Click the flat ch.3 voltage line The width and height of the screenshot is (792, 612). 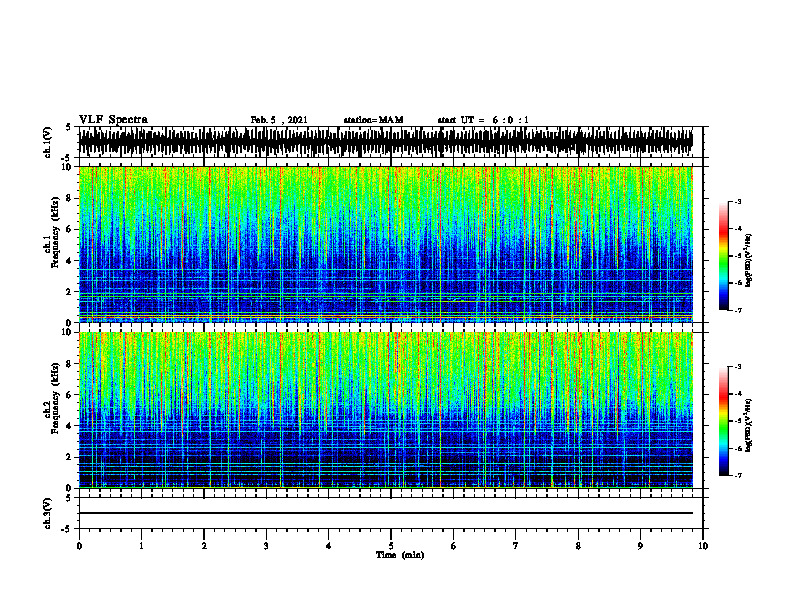pyautogui.click(x=386, y=513)
